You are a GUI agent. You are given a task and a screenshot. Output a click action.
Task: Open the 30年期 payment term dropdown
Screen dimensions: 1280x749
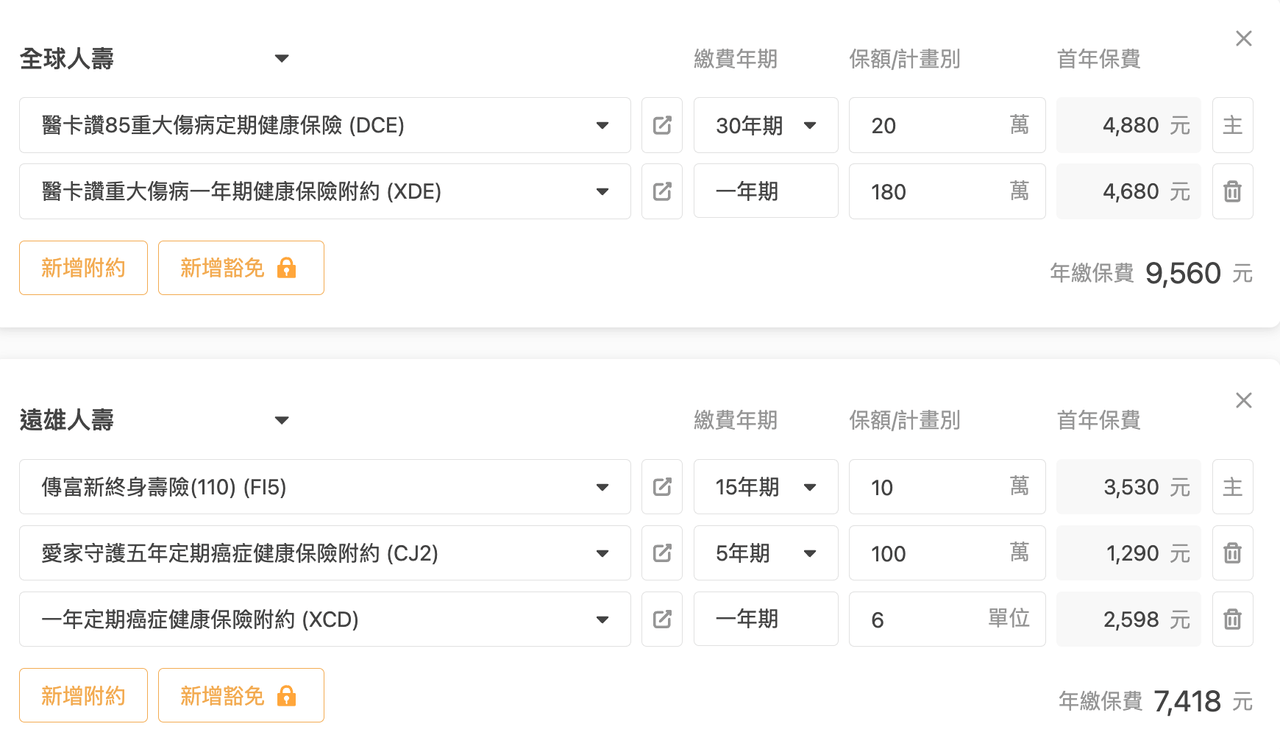[766, 125]
